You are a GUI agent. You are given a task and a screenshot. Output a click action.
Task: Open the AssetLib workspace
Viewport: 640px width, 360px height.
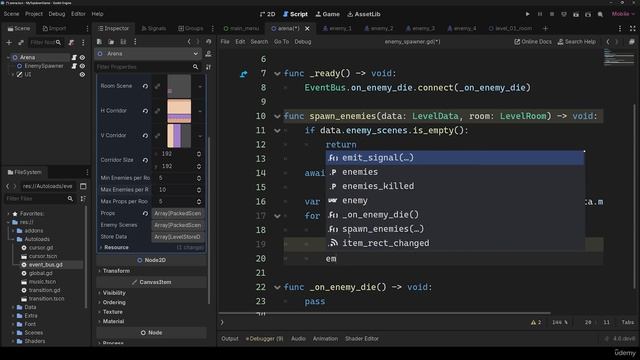pyautogui.click(x=364, y=14)
